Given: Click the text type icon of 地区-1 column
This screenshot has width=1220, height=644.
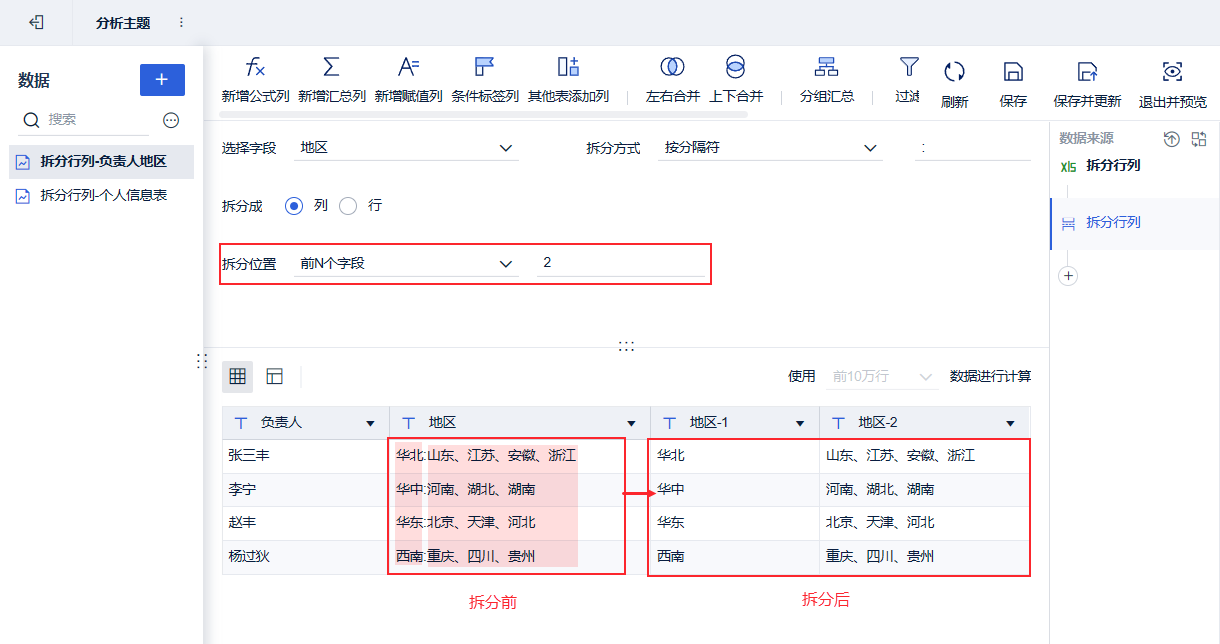Looking at the screenshot, I should (670, 424).
